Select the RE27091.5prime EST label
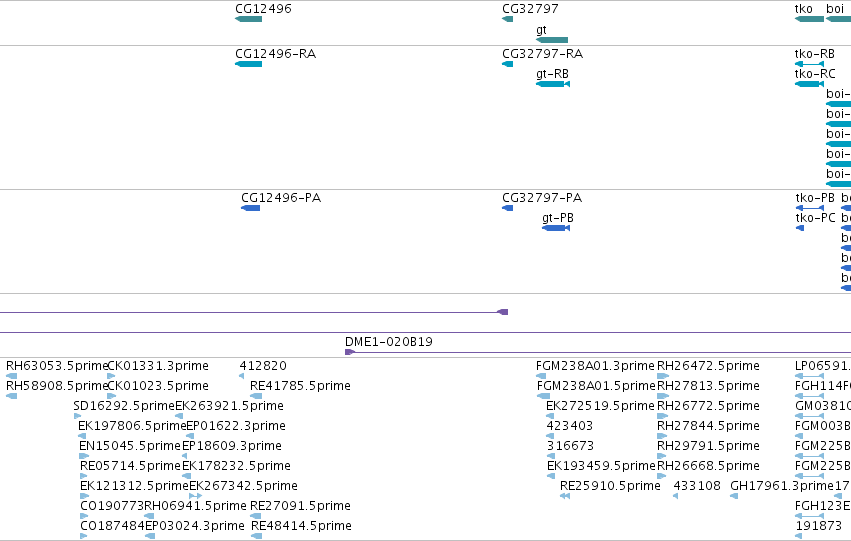Viewport: 851px width, 541px height. [x=300, y=506]
